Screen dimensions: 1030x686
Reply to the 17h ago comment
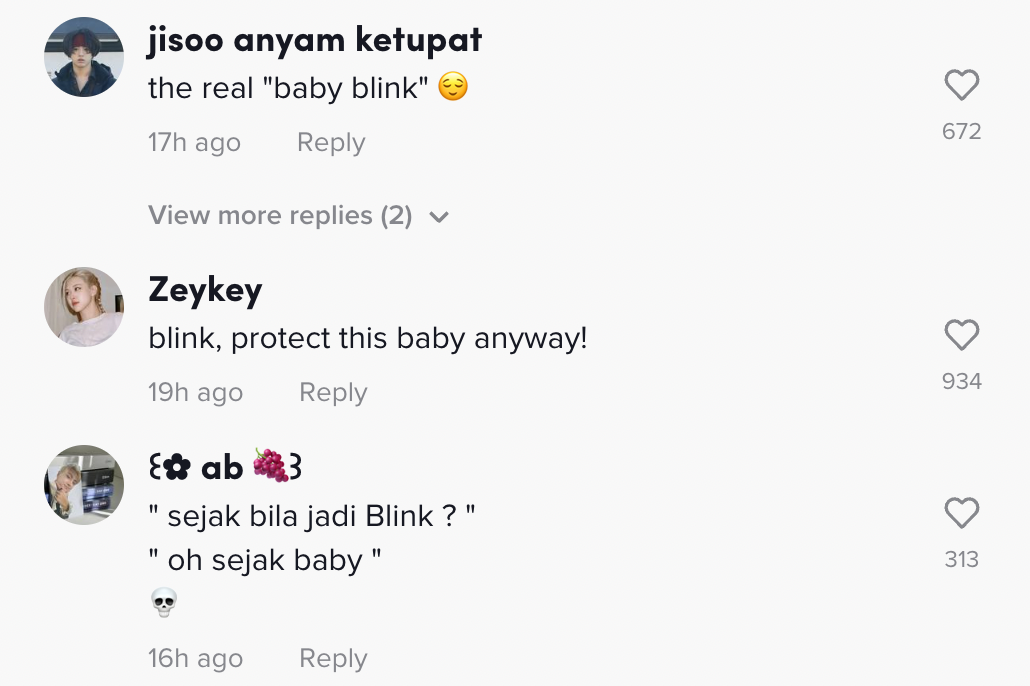(x=331, y=143)
